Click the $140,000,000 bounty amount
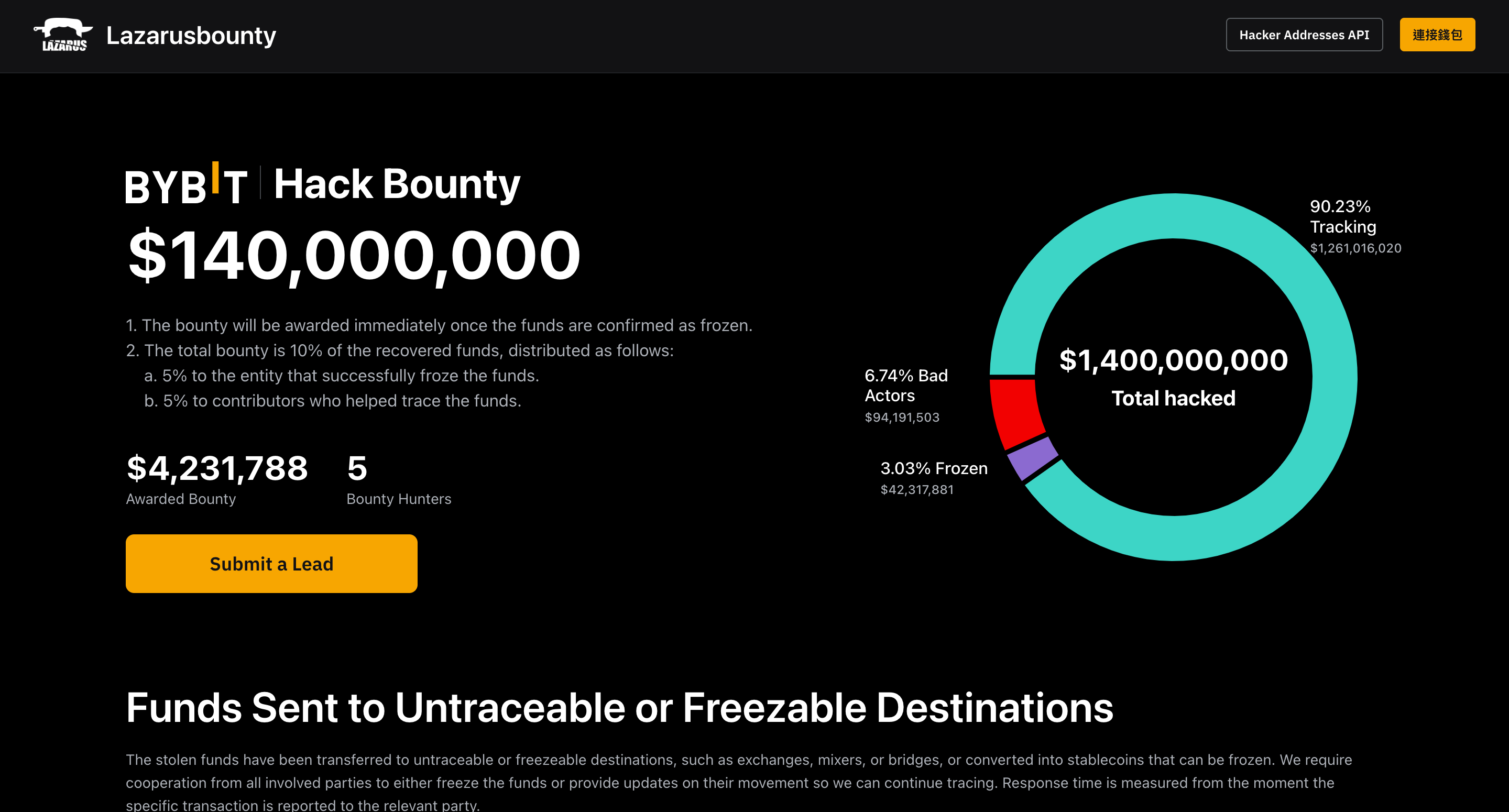 coord(354,256)
